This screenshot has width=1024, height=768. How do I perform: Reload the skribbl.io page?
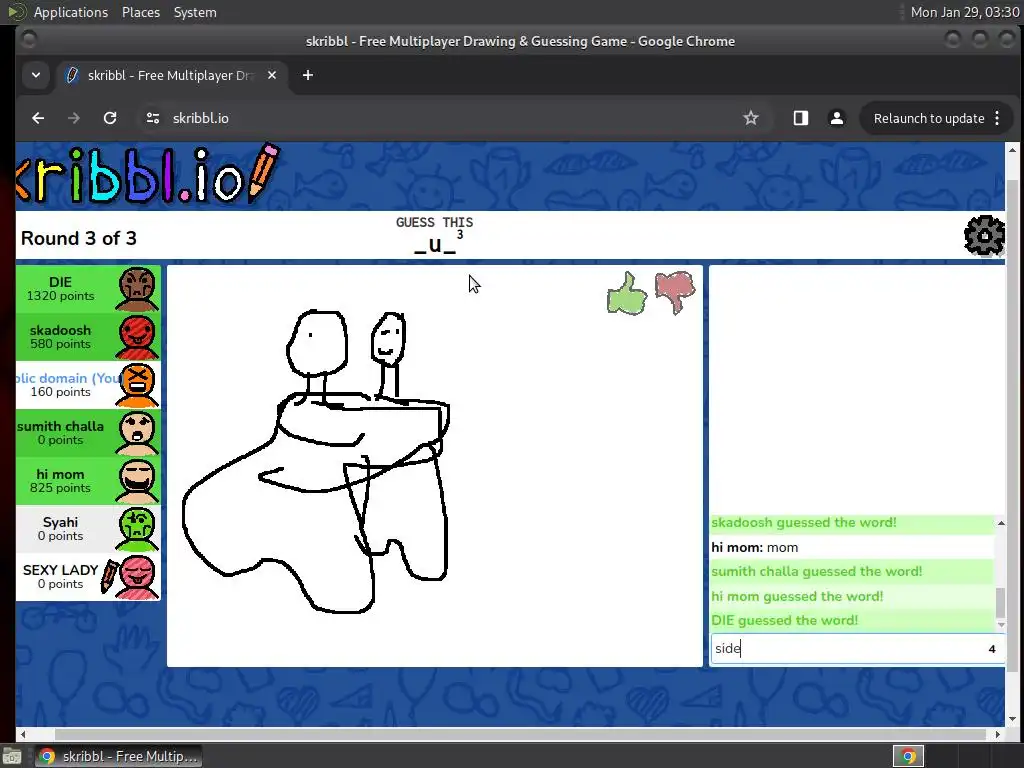[x=110, y=118]
